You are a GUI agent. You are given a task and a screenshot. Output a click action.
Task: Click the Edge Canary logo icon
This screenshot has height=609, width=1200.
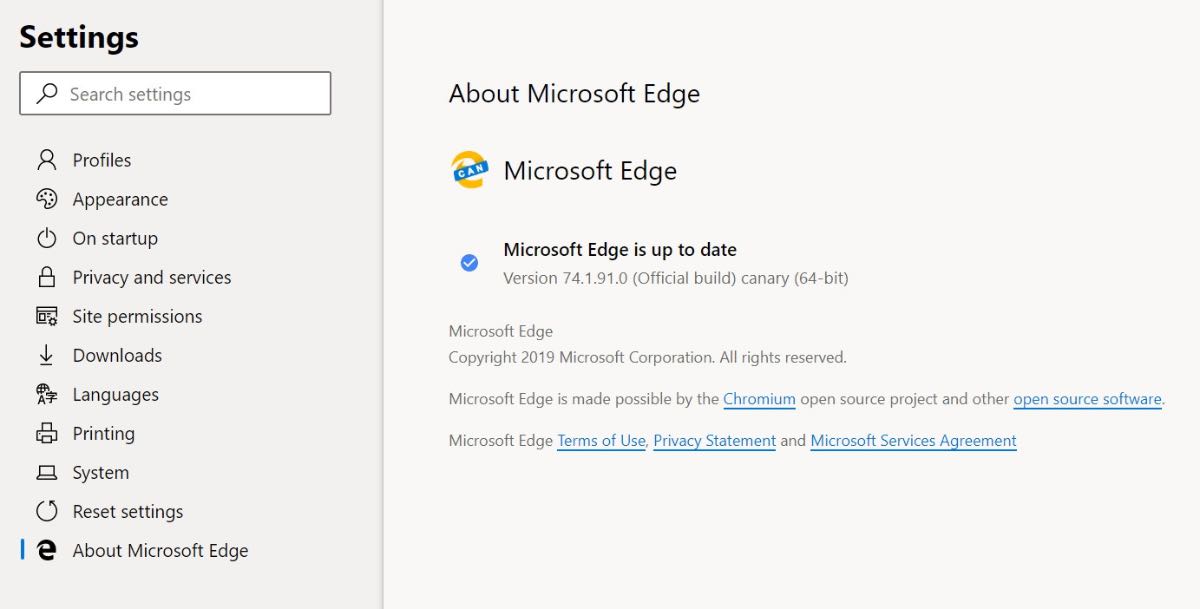point(469,170)
